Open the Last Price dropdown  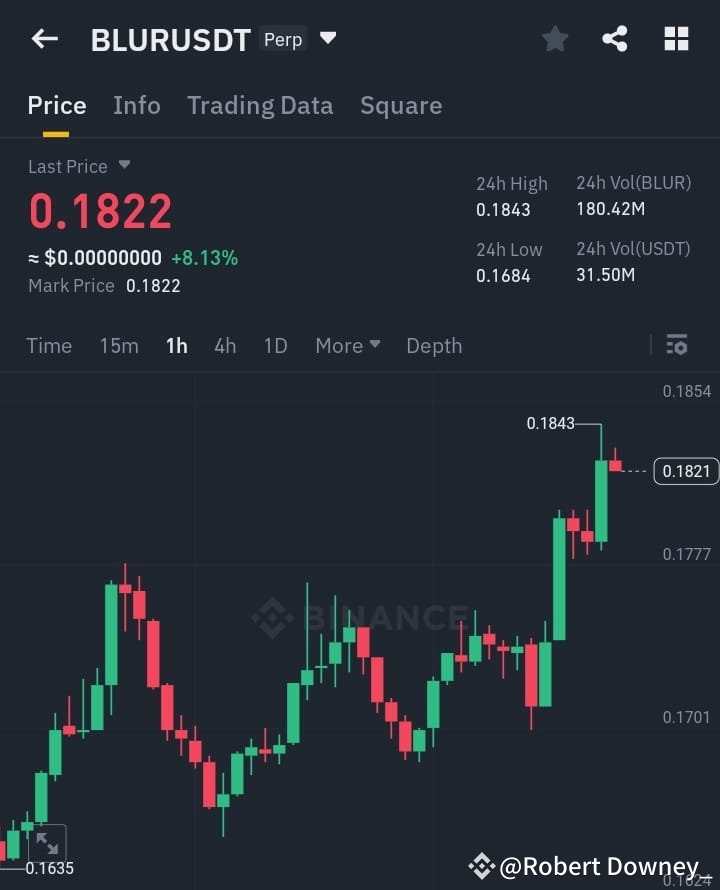(123, 166)
